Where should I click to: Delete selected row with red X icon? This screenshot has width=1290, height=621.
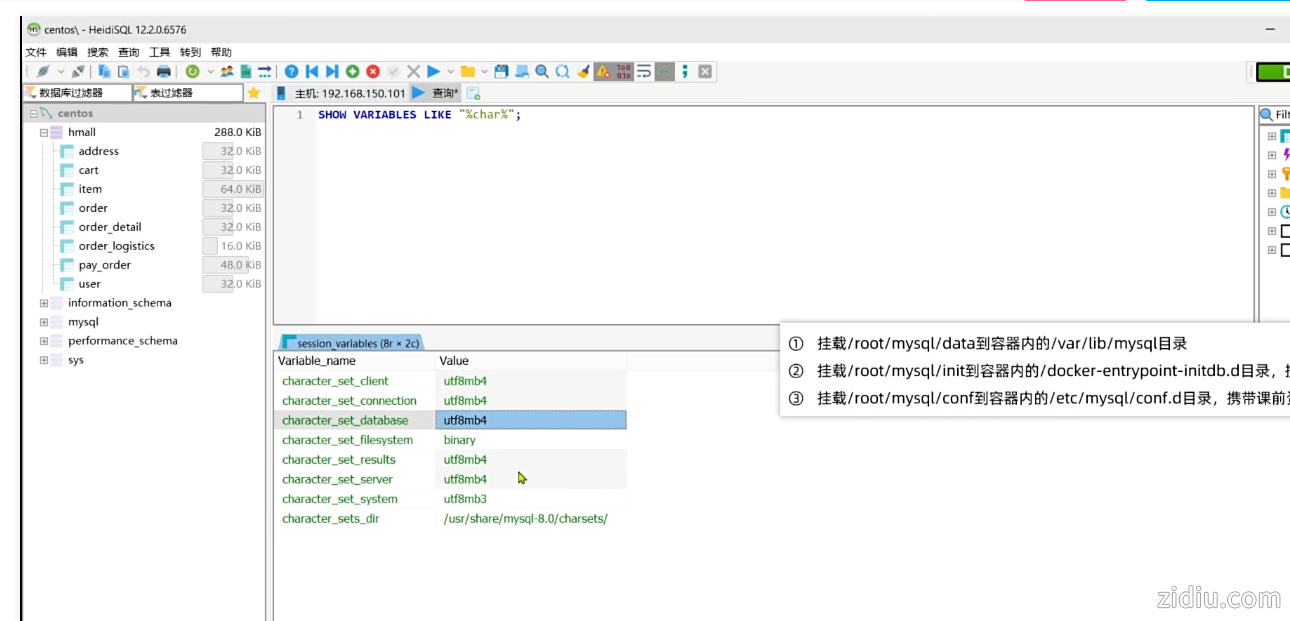click(x=373, y=72)
